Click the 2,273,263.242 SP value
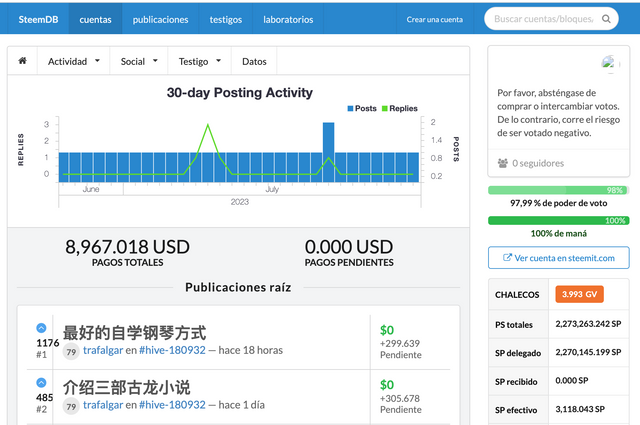Image resolution: width=640 pixels, height=425 pixels. pos(588,324)
